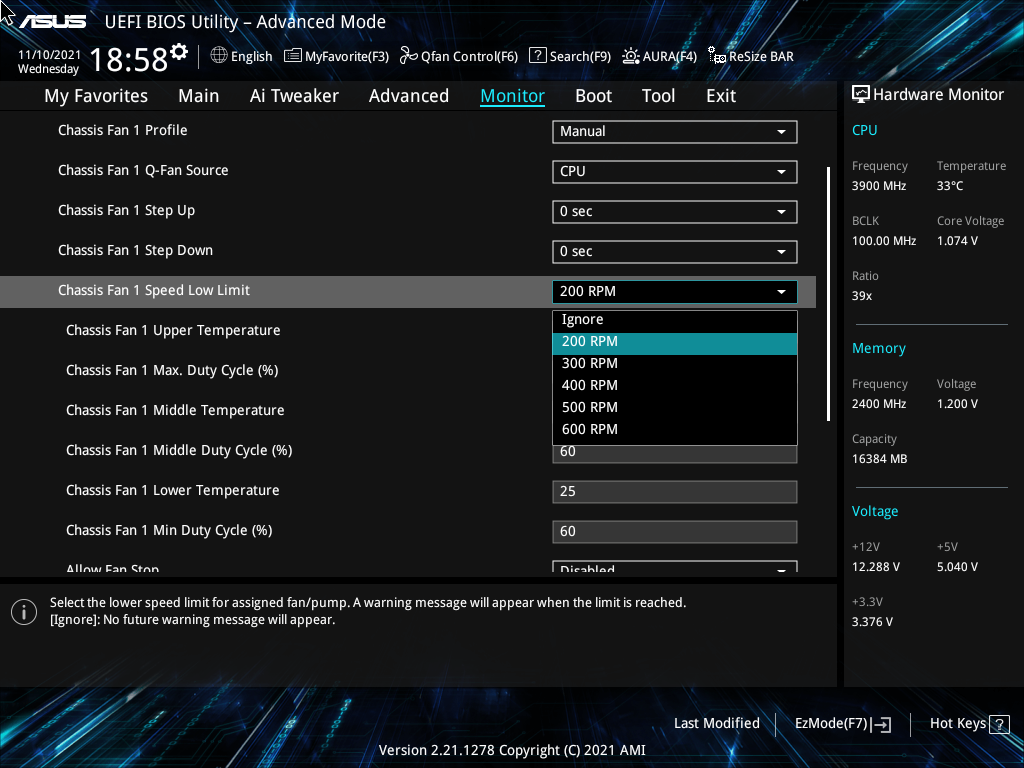Image resolution: width=1024 pixels, height=768 pixels.
Task: Click the 11/10/2021 Wednesday date
Action: 49,62
